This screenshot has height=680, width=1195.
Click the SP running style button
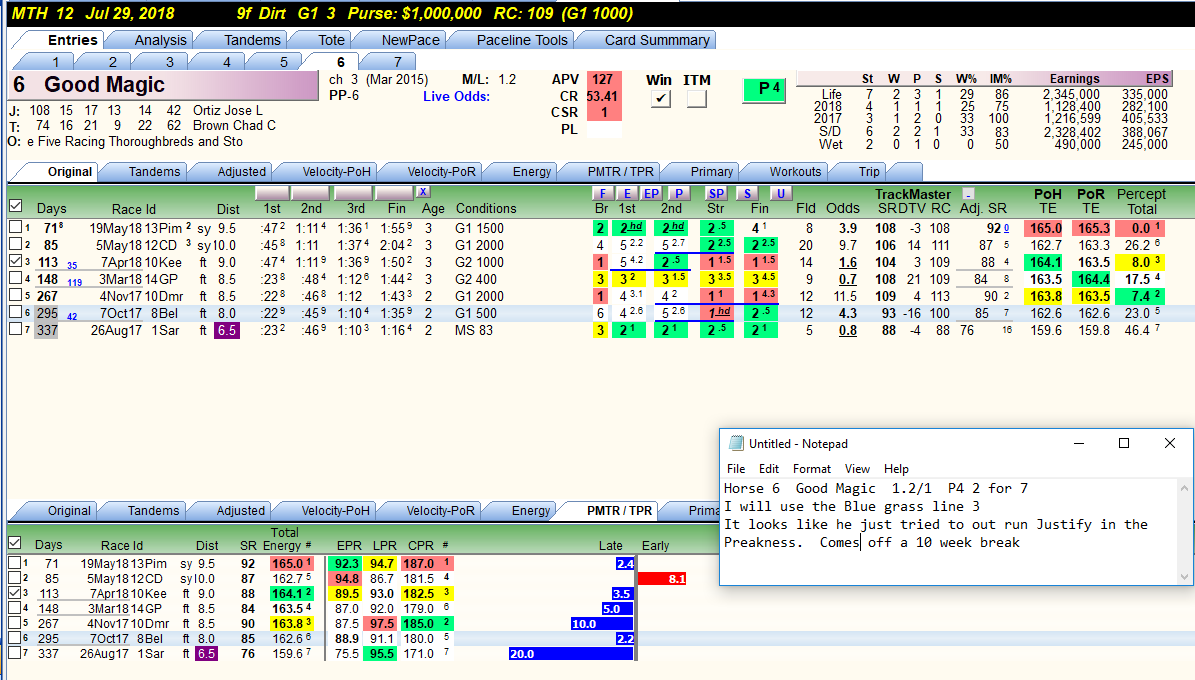pos(716,193)
